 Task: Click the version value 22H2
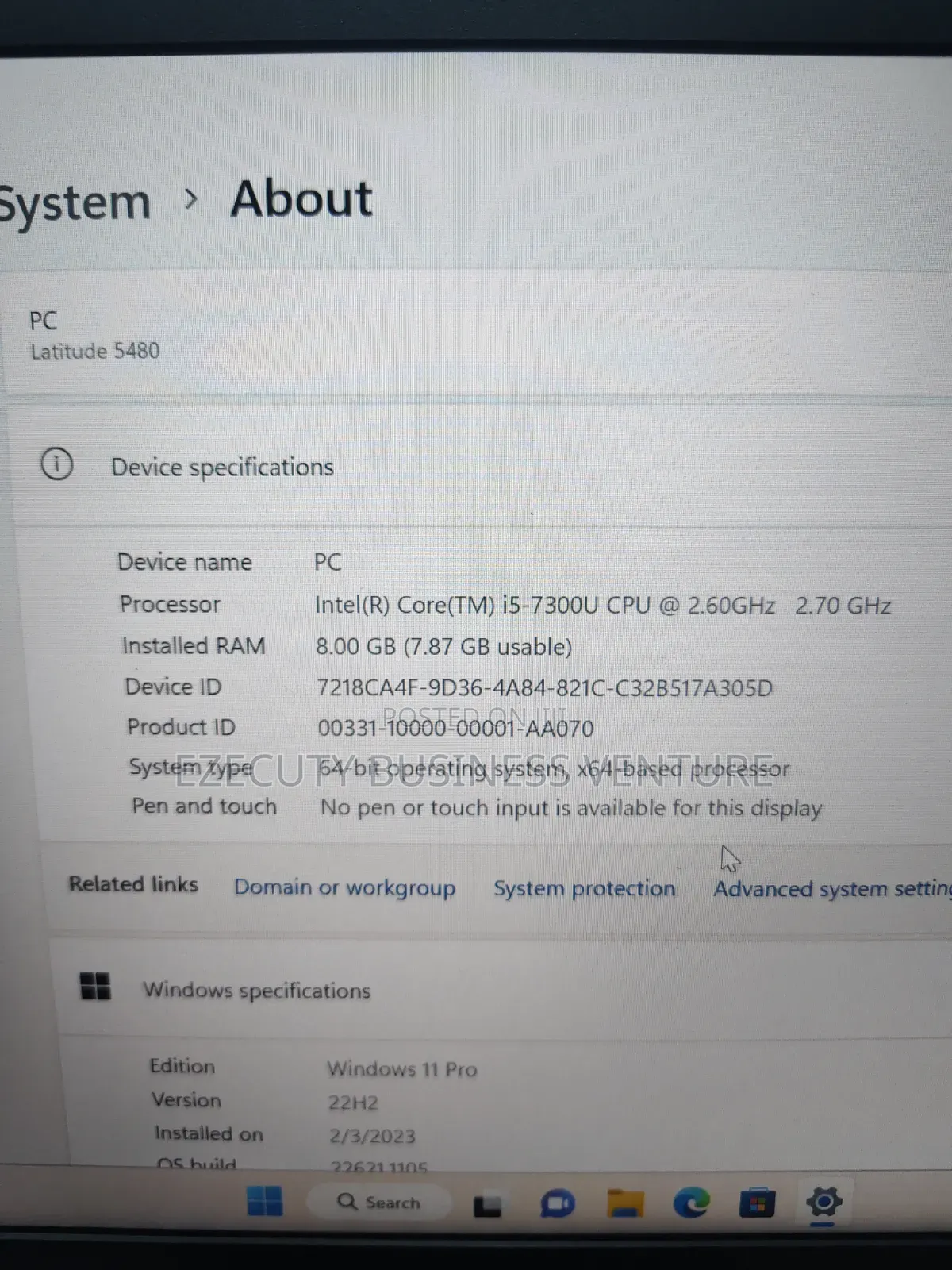point(353,1103)
